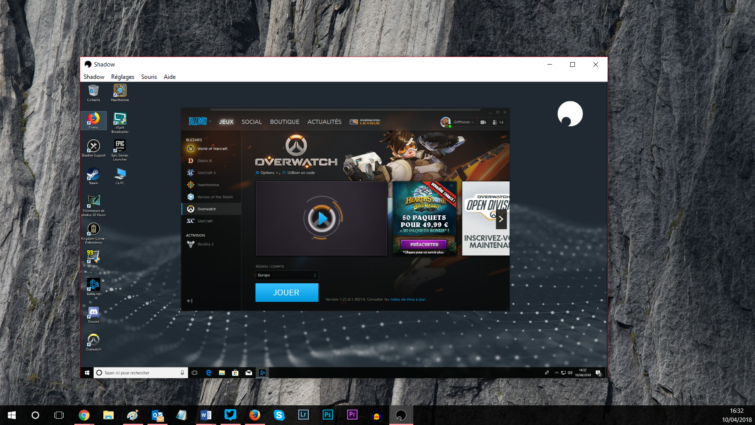Open the Steam desktop shortcut

[x=93, y=176]
